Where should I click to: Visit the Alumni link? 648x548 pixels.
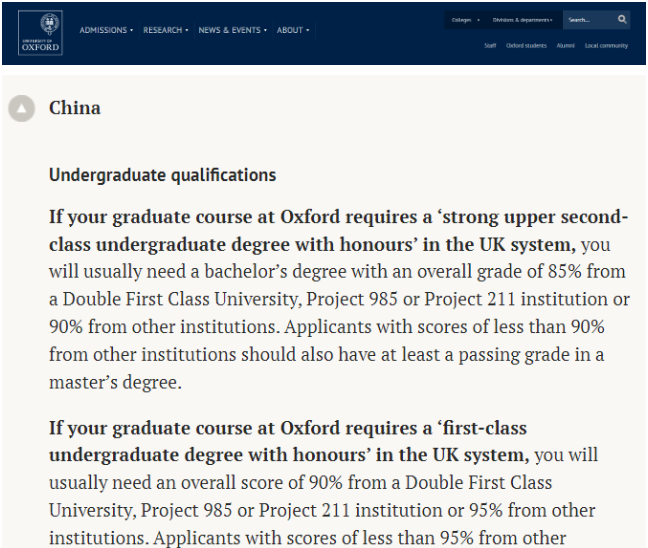pyautogui.click(x=565, y=45)
